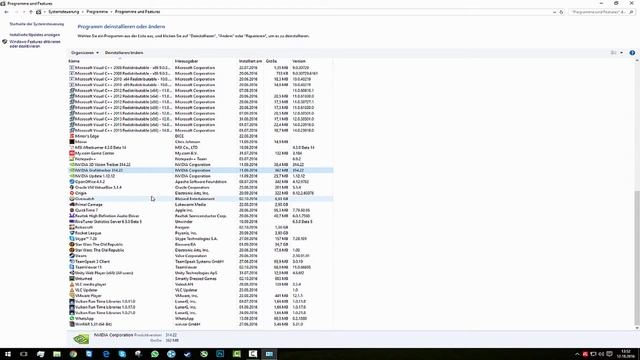Select Unturned row

pos(200,279)
